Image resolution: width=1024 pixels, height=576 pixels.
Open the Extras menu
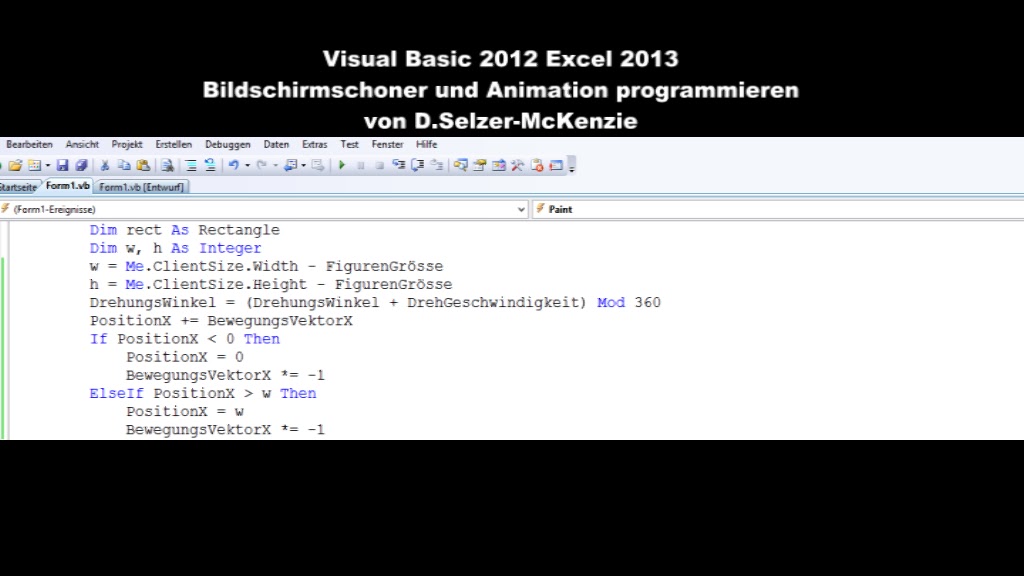(315, 144)
